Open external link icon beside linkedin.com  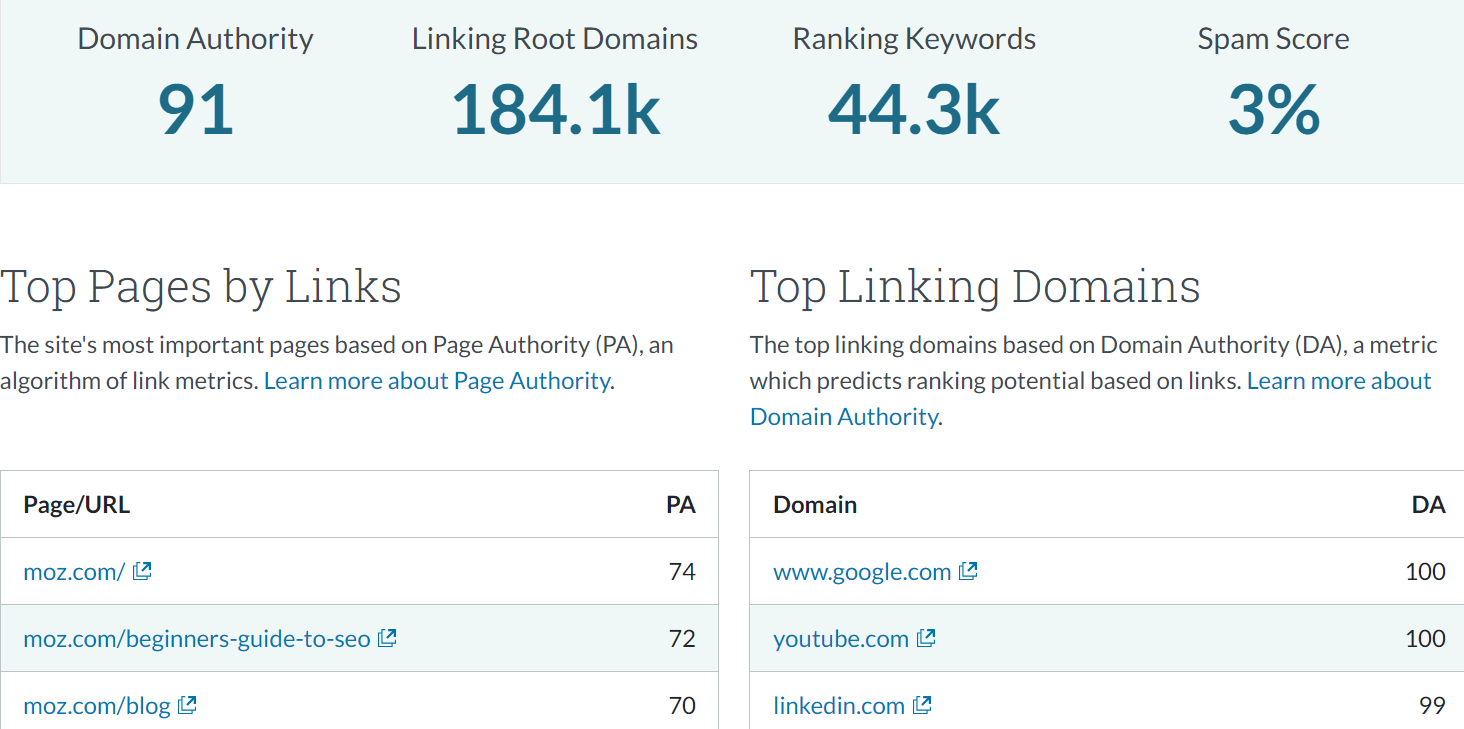pyautogui.click(x=922, y=705)
